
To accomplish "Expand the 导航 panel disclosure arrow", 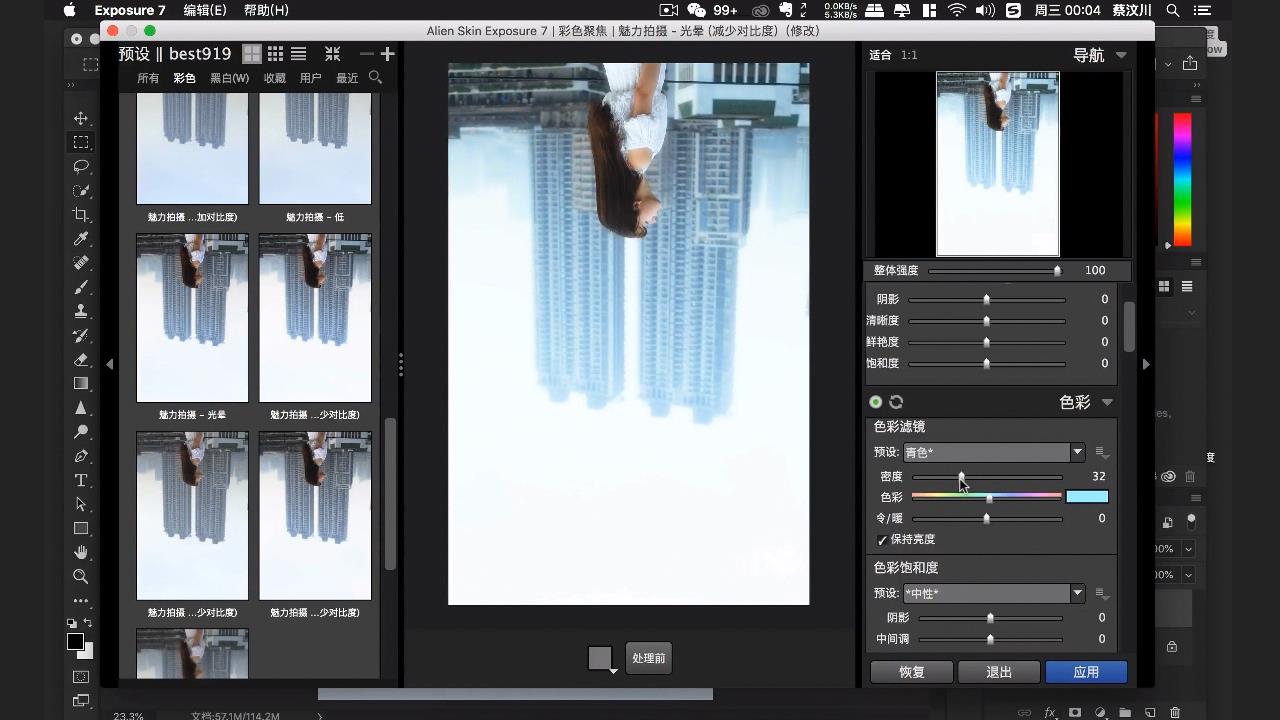I will pos(1121,55).
